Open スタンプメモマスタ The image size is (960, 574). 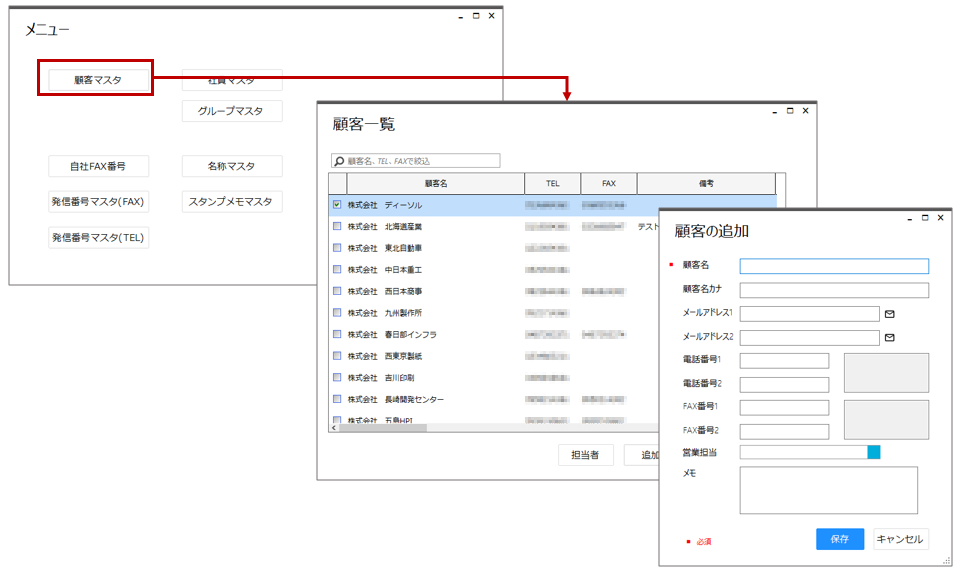(231, 201)
